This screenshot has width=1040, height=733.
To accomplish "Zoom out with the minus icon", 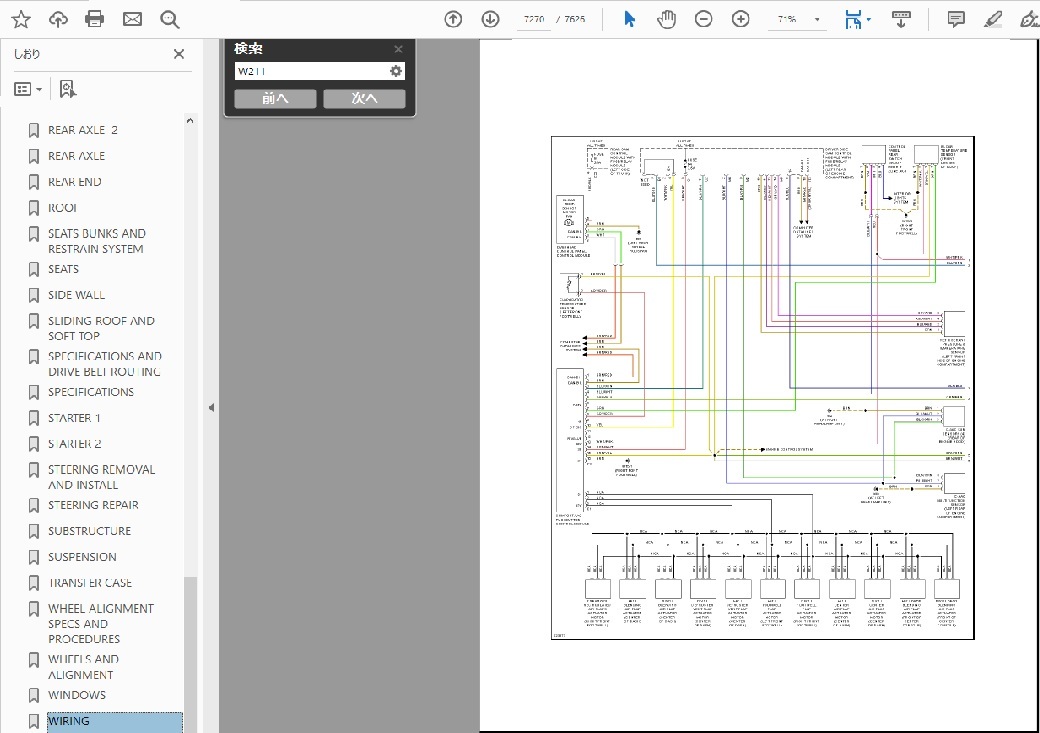I will click(704, 19).
